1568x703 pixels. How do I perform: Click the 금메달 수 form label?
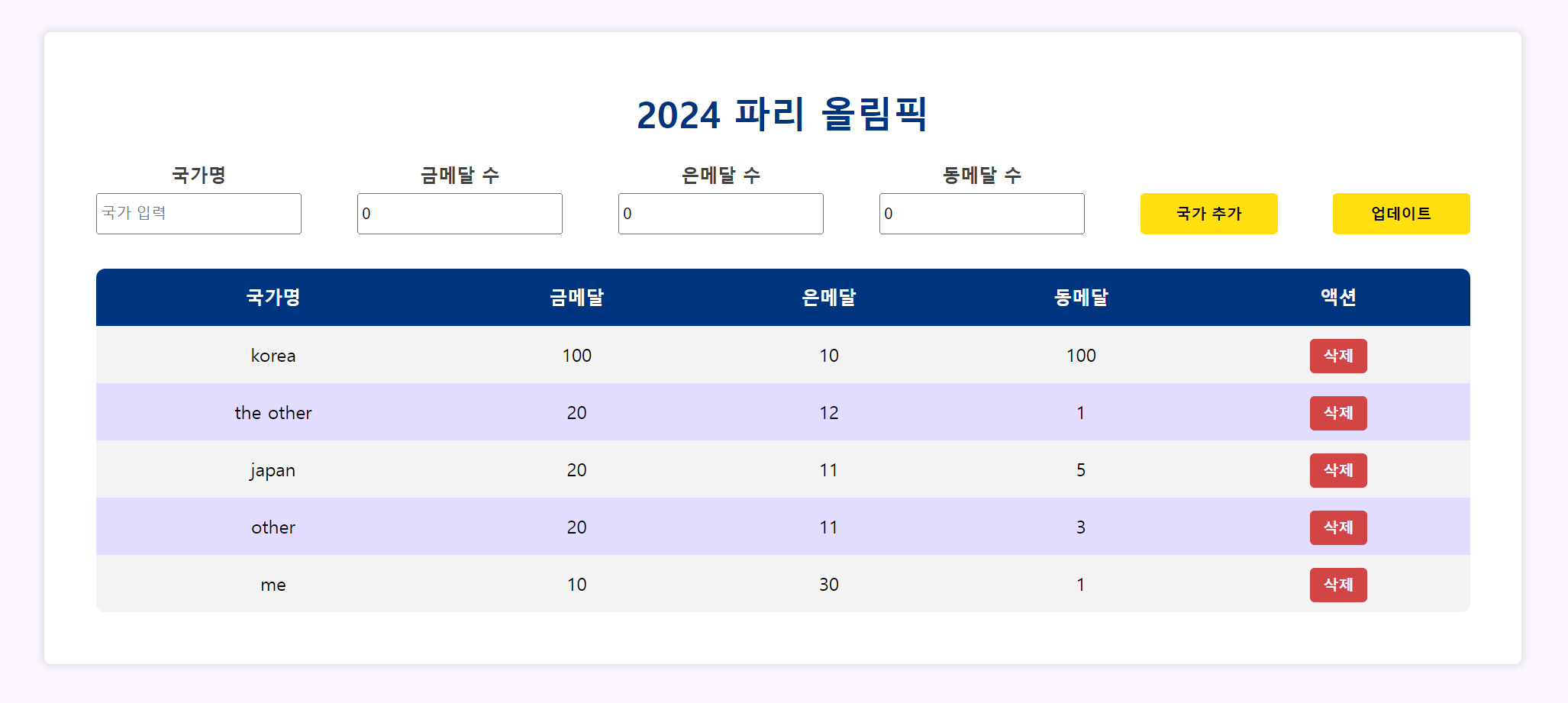460,175
